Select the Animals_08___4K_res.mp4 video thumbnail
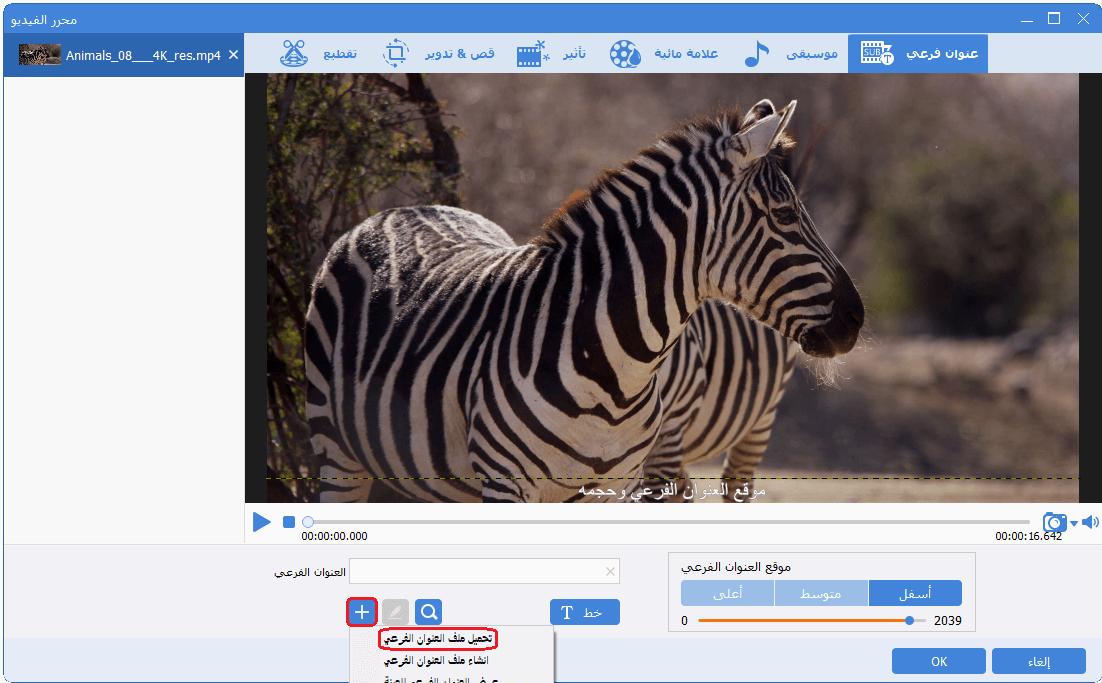Image resolution: width=1102 pixels, height=683 pixels. (x=39, y=55)
